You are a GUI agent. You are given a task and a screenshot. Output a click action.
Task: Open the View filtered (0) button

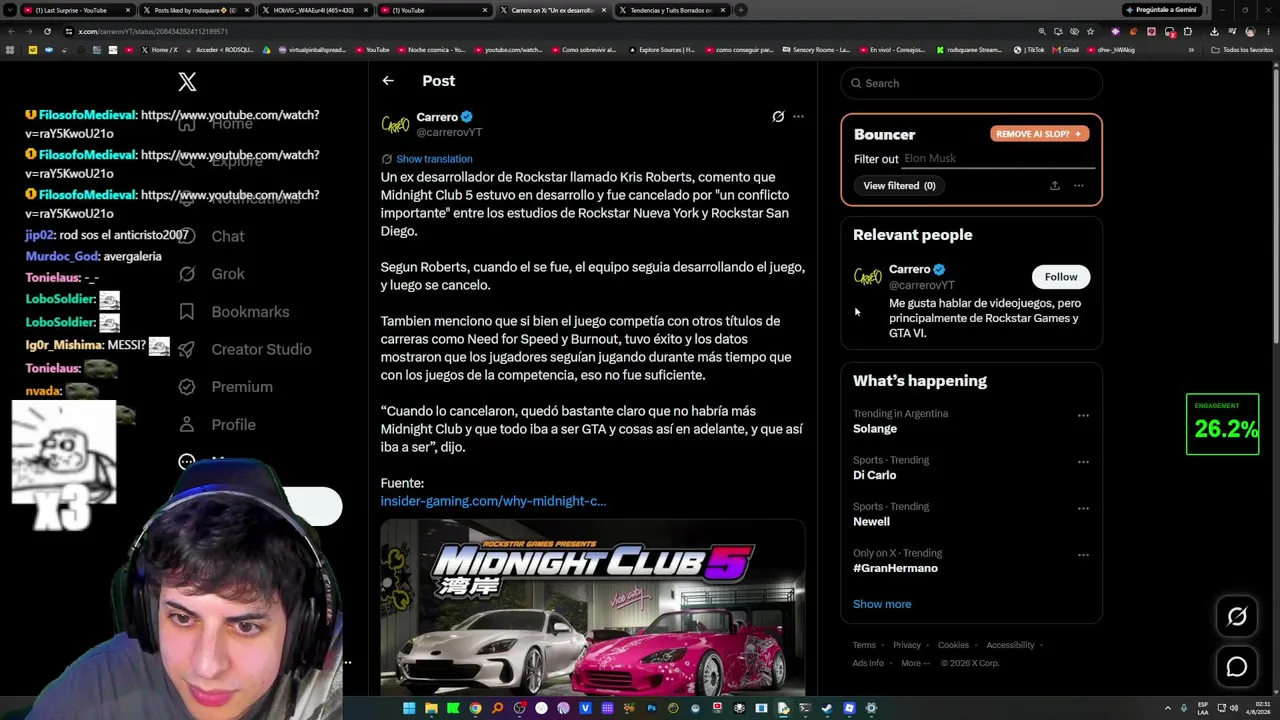click(899, 186)
